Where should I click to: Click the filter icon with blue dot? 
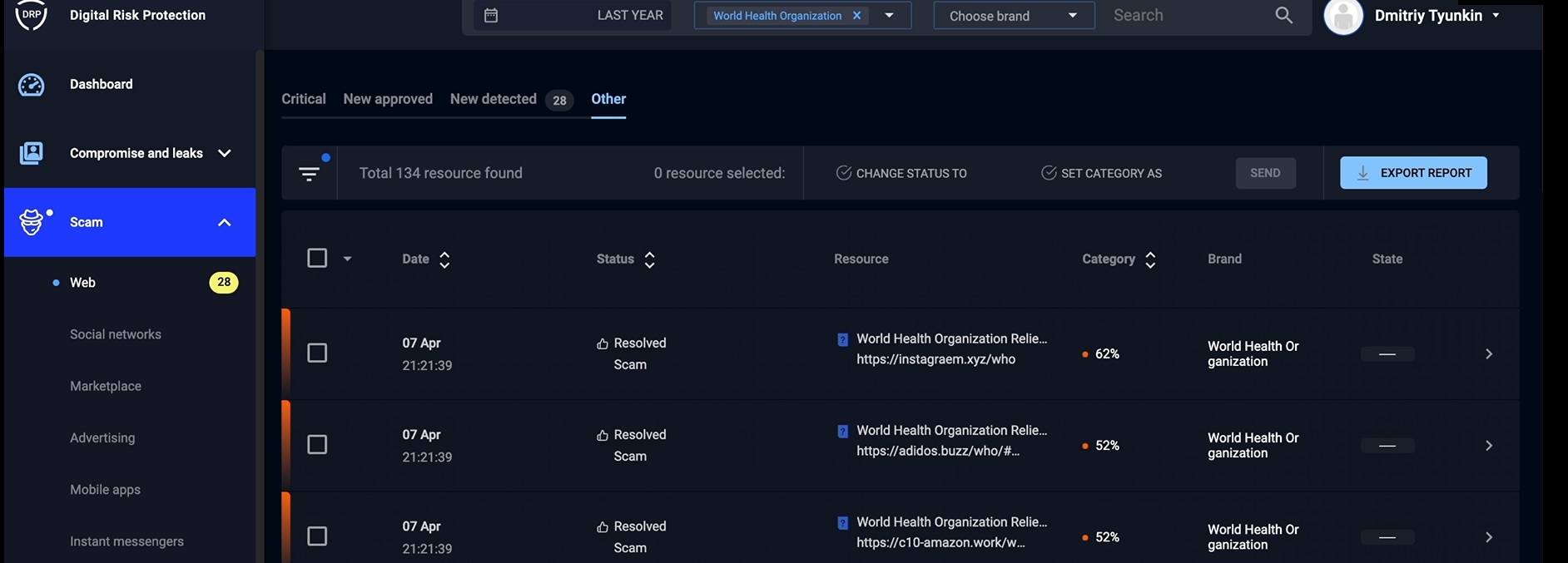(310, 173)
